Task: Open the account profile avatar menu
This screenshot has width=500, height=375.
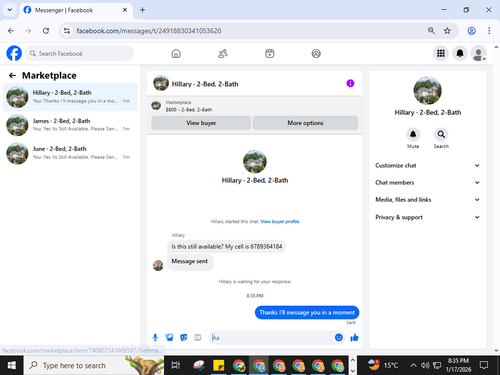Action: (x=478, y=53)
